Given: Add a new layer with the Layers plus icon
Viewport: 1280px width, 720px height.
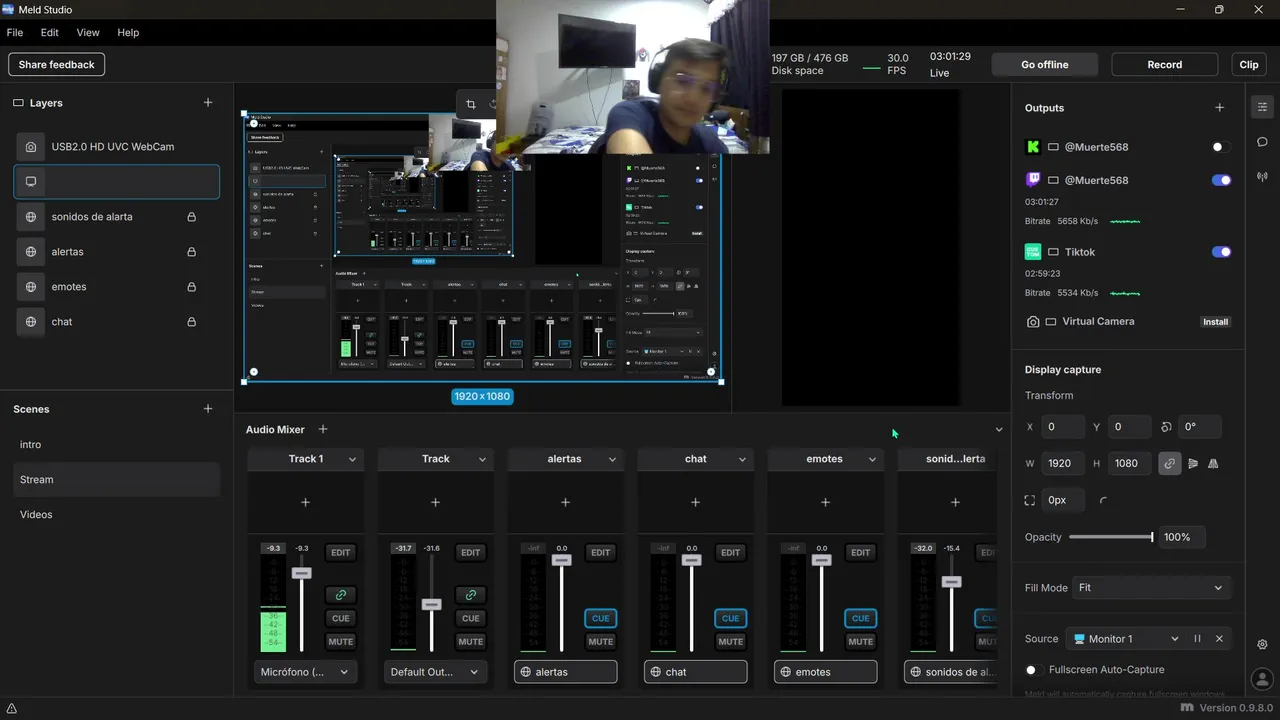Looking at the screenshot, I should click(x=208, y=103).
